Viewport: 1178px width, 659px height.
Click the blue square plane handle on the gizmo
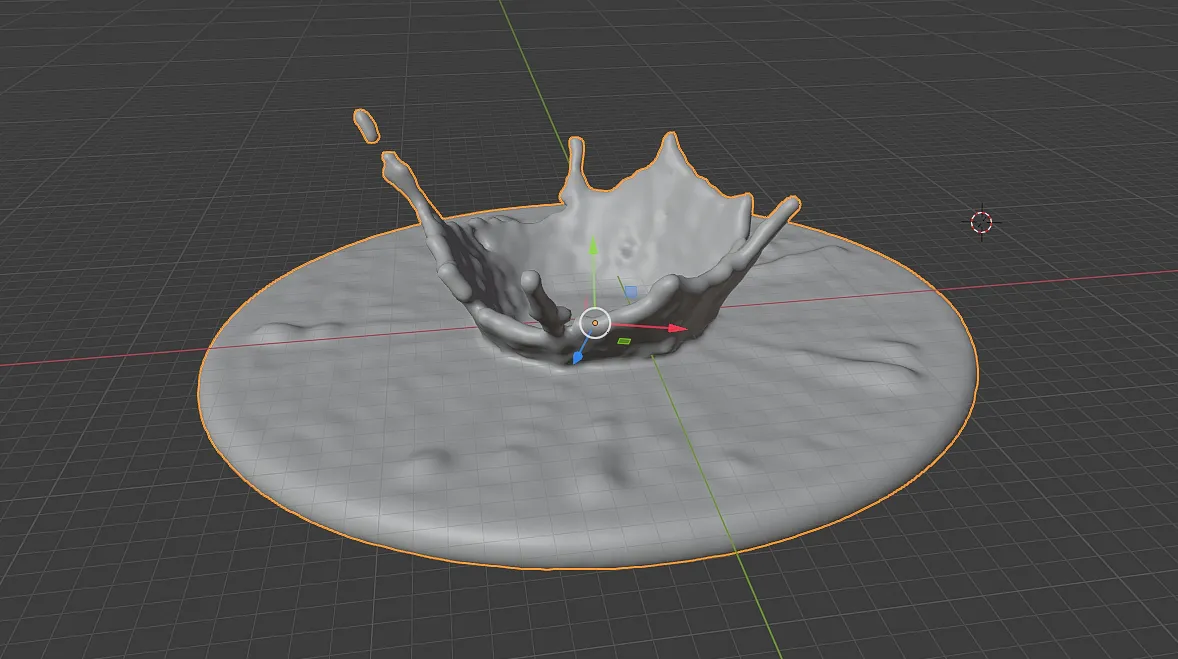coord(631,292)
